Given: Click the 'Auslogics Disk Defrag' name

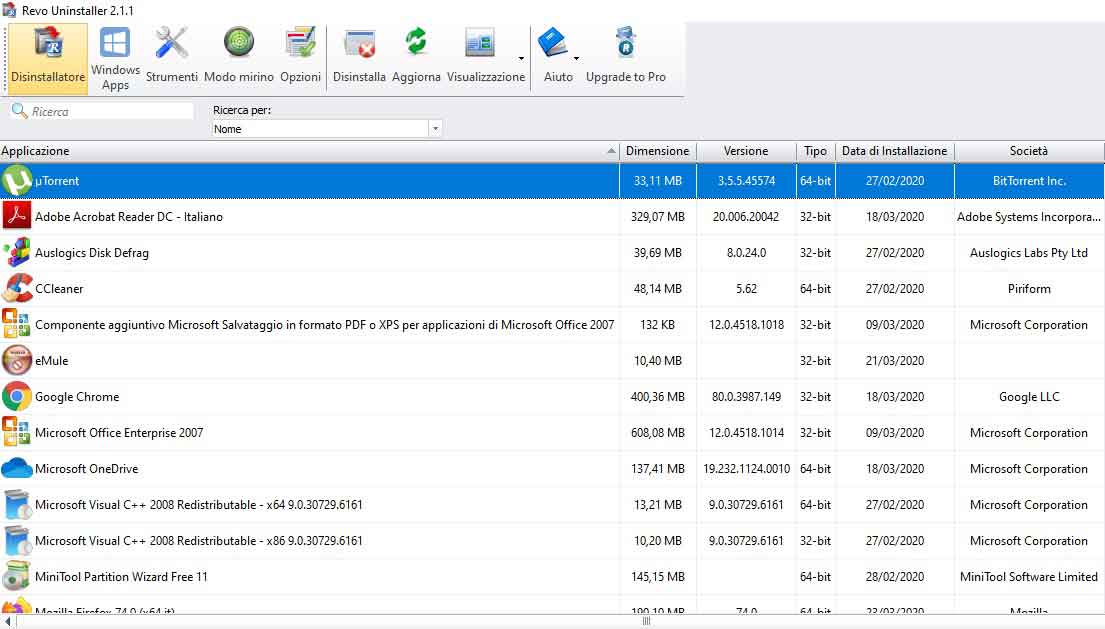Looking at the screenshot, I should (92, 253).
